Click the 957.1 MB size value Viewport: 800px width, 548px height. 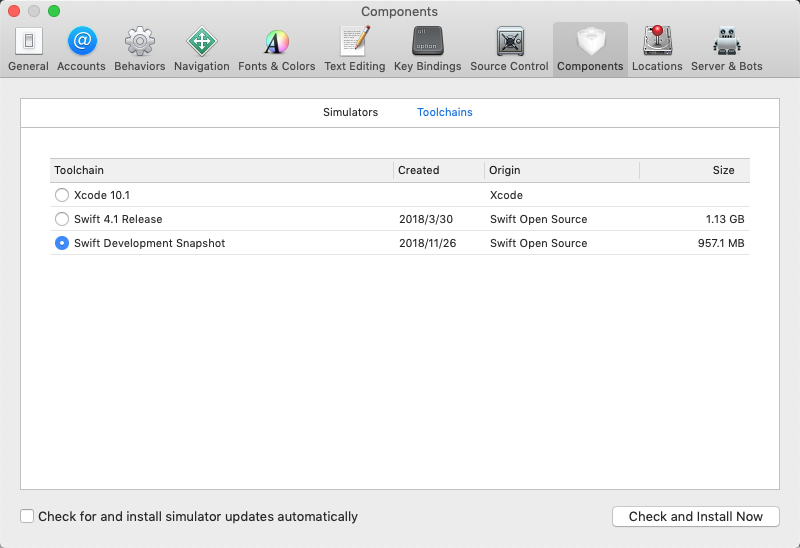pos(721,243)
